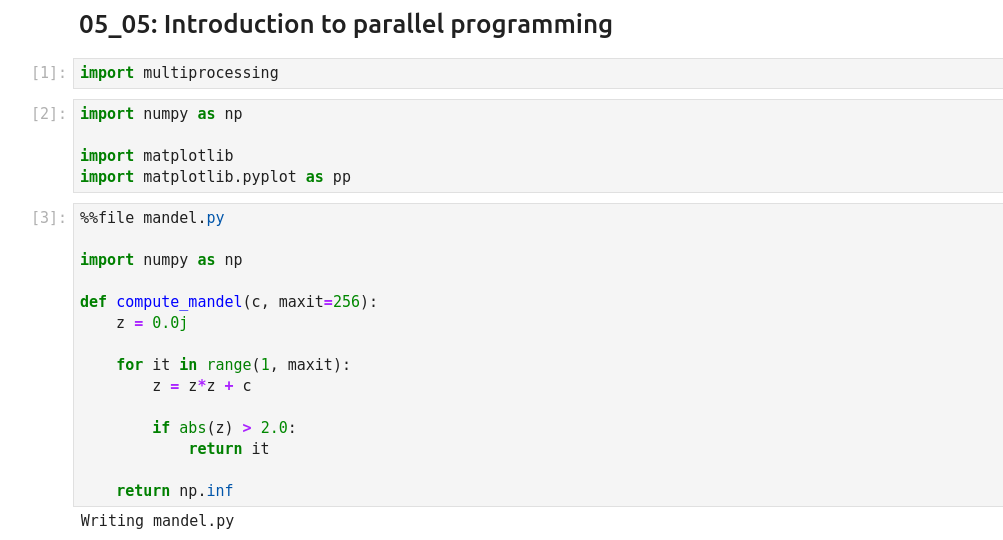Select the cell prompt labeled [3]
This screenshot has width=1003, height=540.
click(x=48, y=218)
